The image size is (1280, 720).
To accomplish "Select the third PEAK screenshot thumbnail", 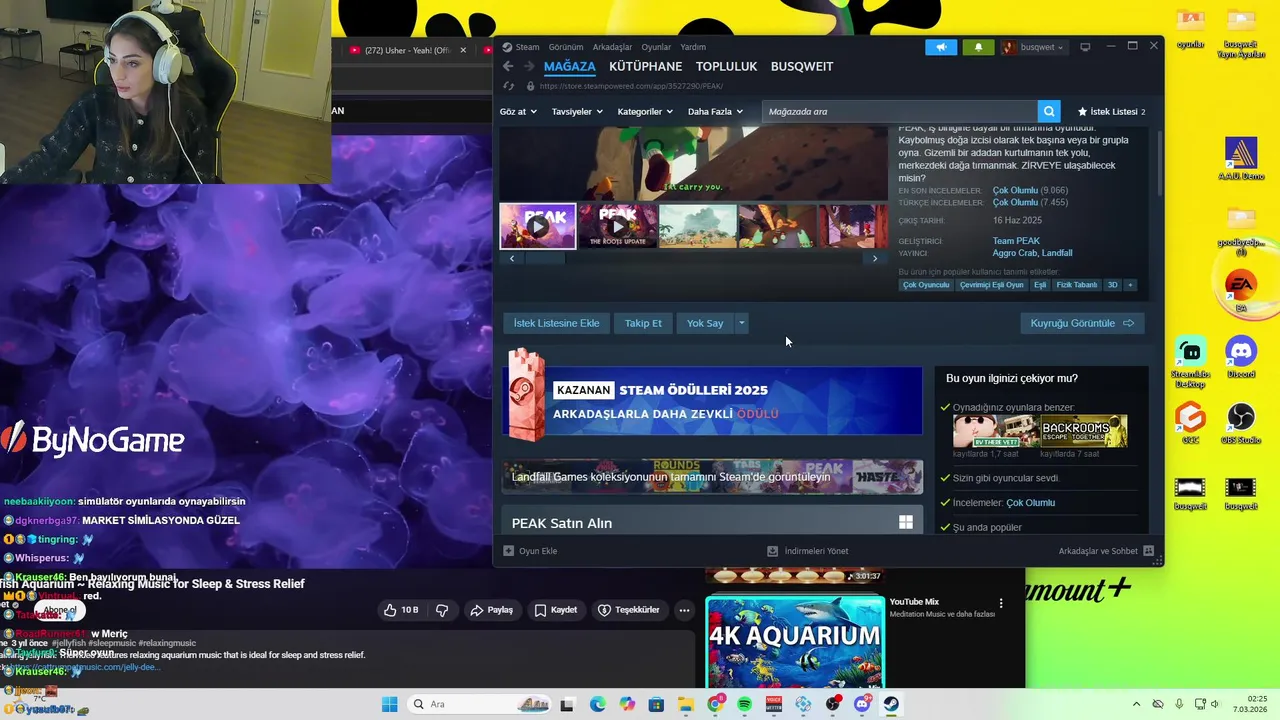I will pyautogui.click(x=698, y=226).
